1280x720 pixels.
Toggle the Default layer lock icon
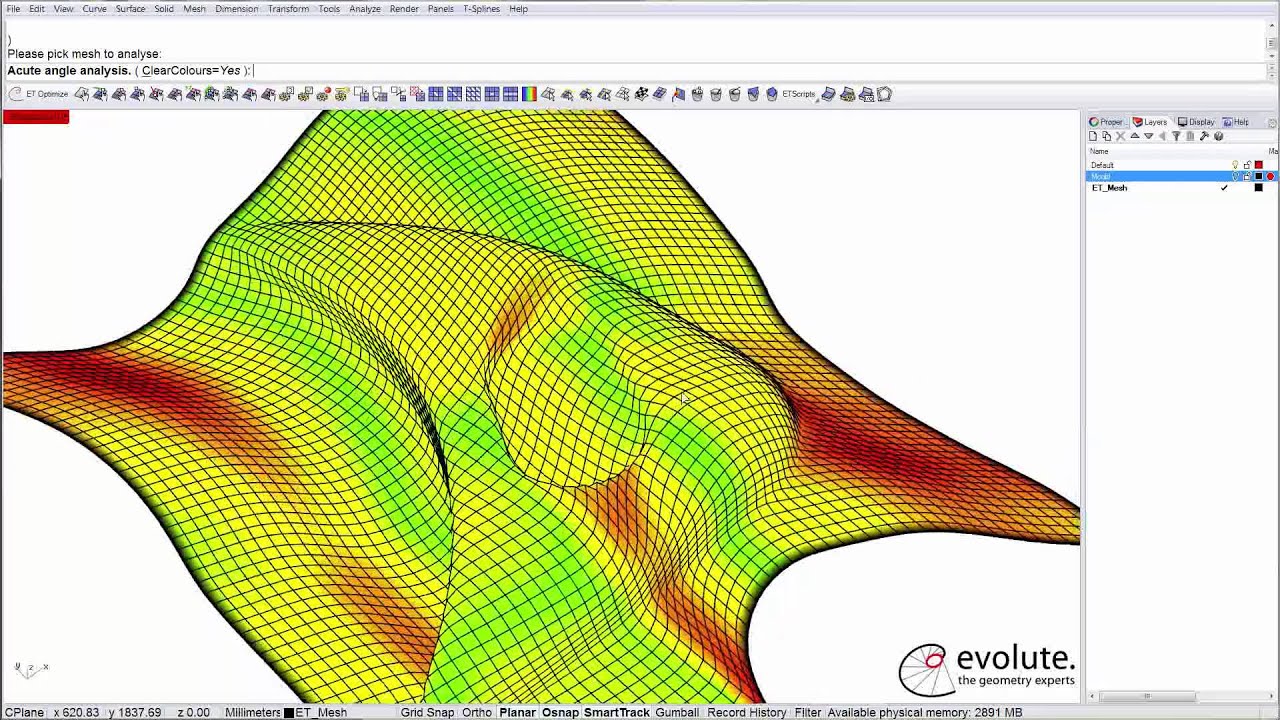click(1247, 165)
